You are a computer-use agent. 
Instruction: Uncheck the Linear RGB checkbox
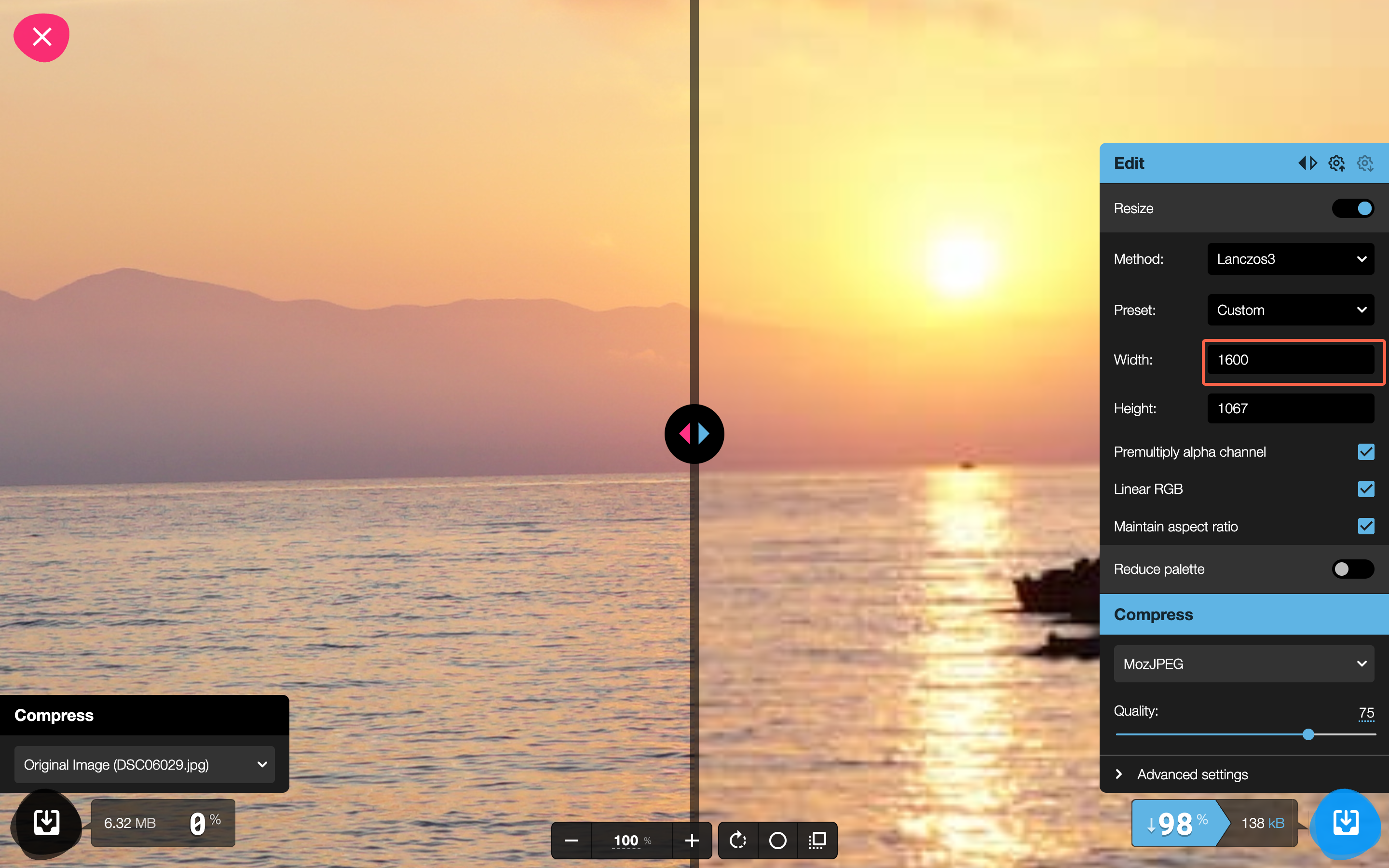(1366, 489)
